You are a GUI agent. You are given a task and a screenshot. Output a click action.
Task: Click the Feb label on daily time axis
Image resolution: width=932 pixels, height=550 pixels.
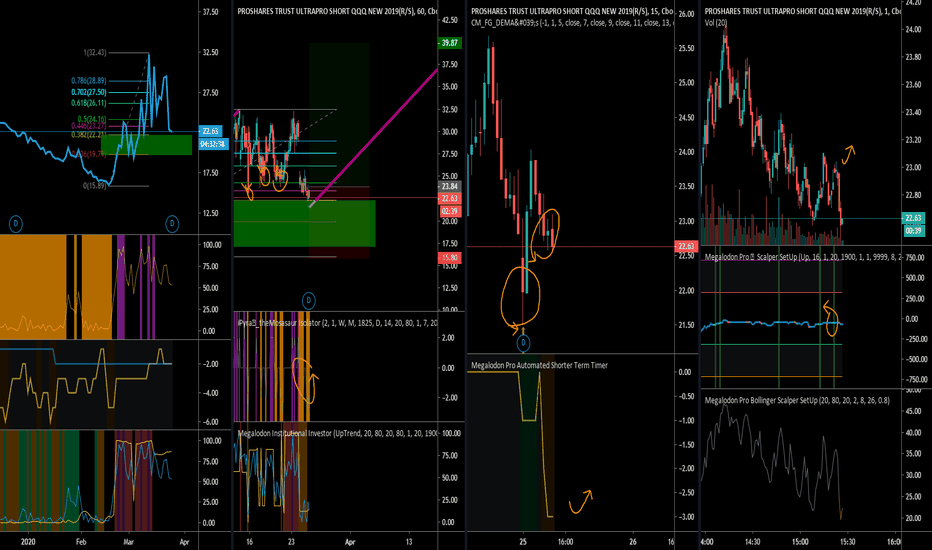pos(81,542)
